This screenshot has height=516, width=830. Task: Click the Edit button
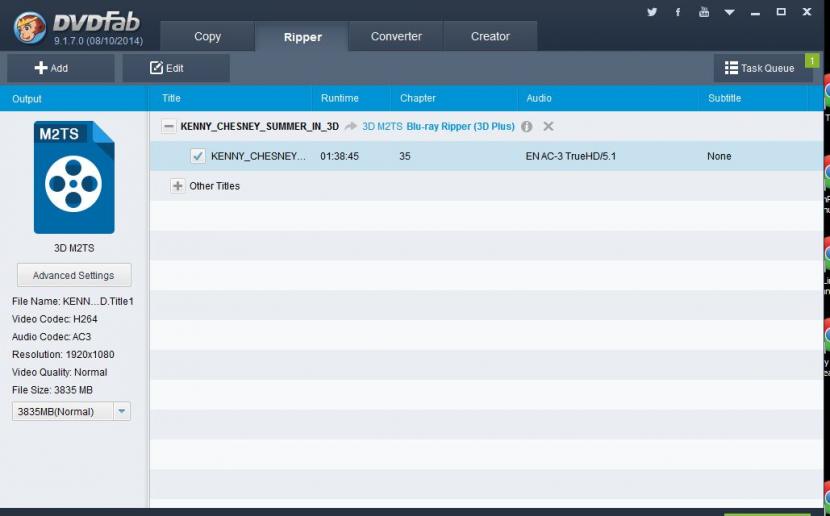coord(176,68)
